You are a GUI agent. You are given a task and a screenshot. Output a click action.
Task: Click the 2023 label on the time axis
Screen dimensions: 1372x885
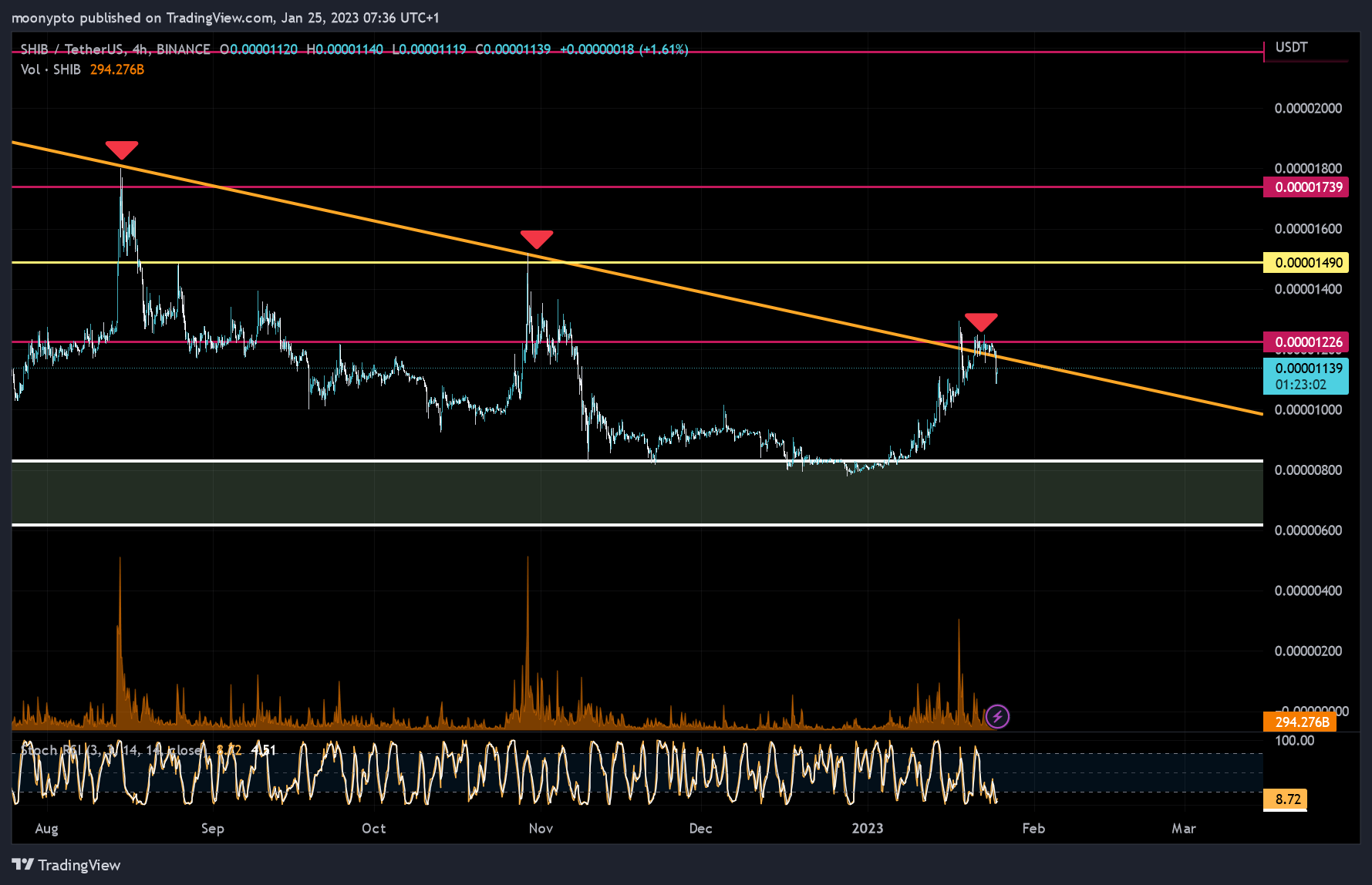(868, 829)
